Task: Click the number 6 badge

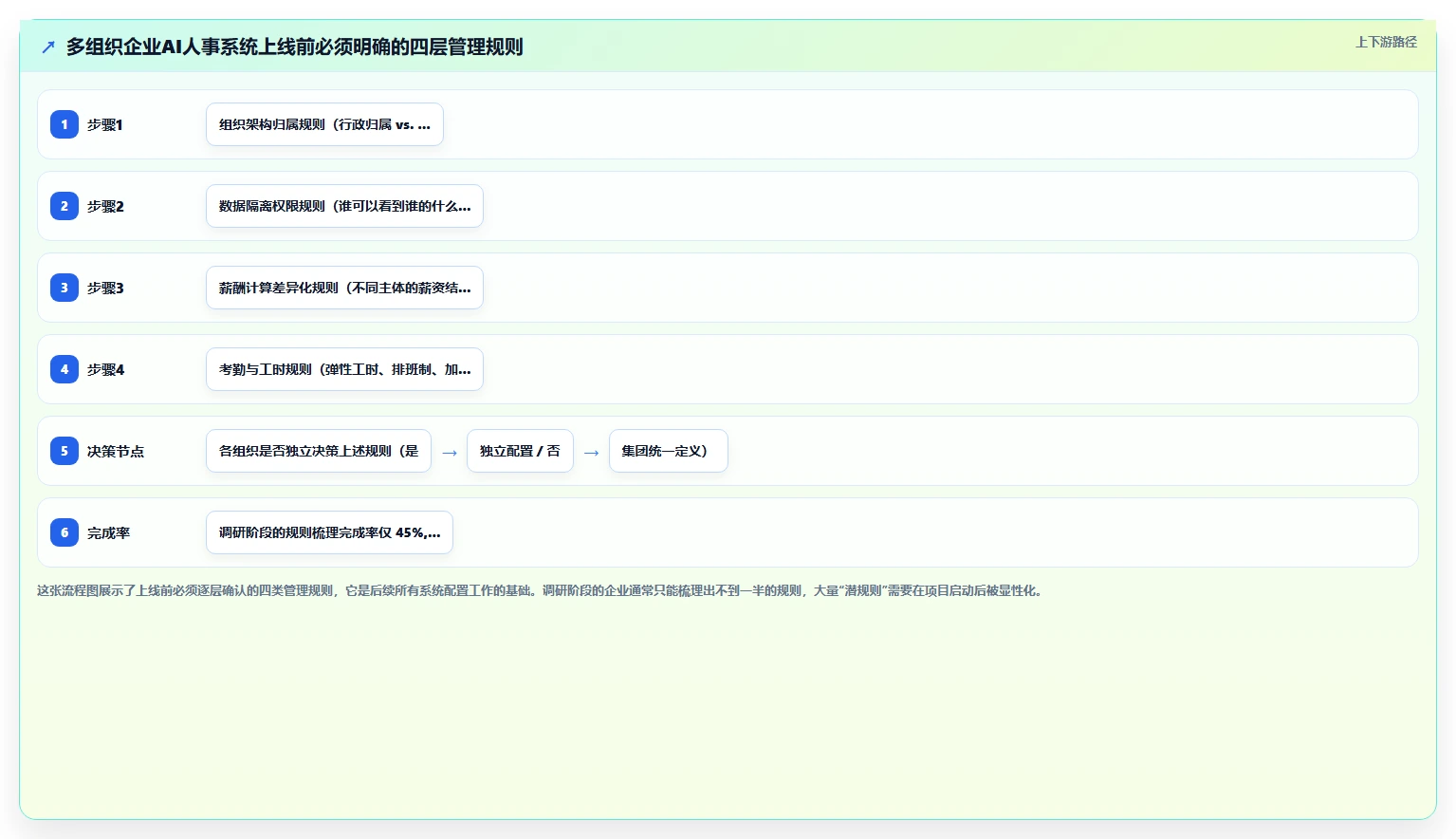Action: tap(65, 532)
